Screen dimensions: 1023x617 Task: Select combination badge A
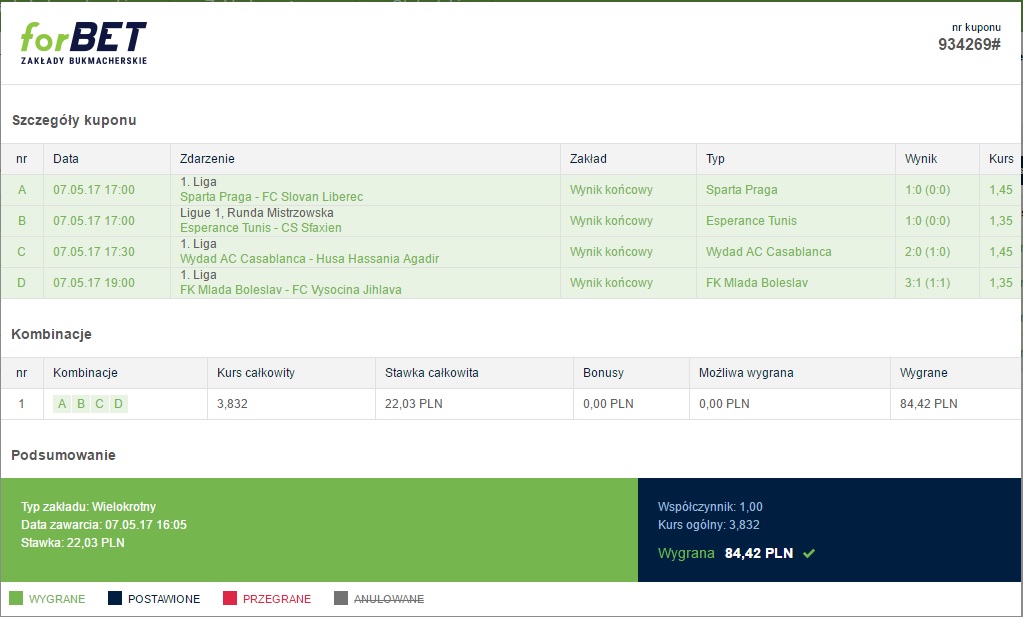click(x=62, y=404)
